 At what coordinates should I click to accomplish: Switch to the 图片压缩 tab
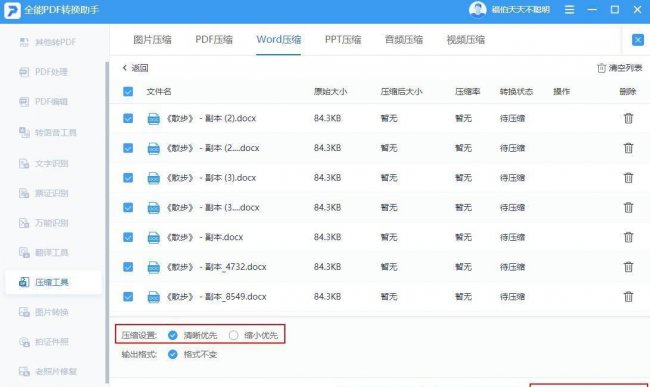pyautogui.click(x=153, y=40)
